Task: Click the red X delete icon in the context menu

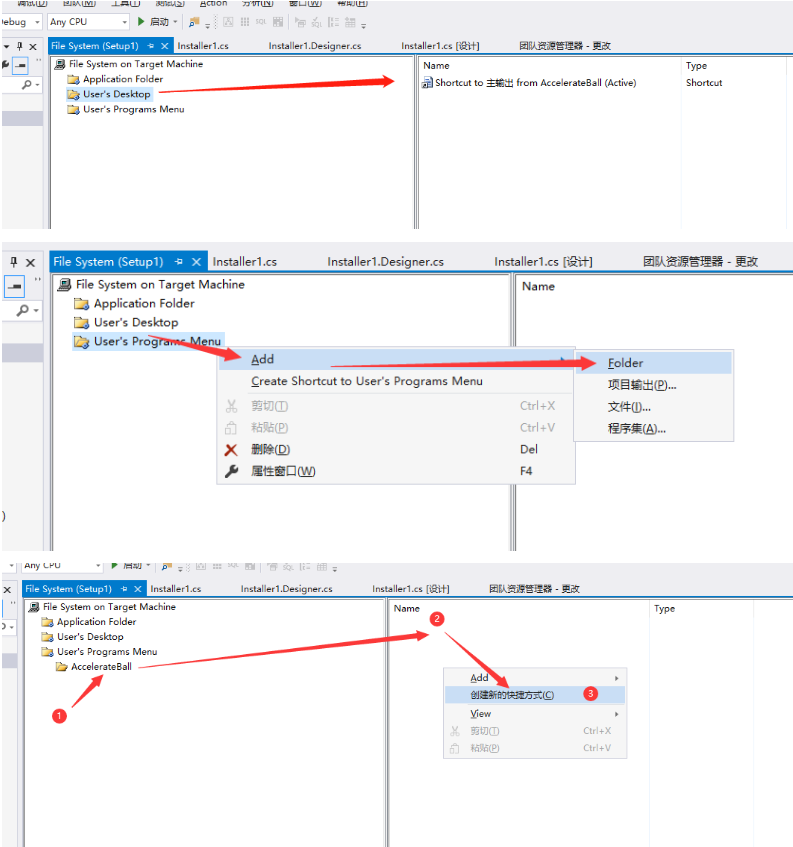Action: click(231, 449)
